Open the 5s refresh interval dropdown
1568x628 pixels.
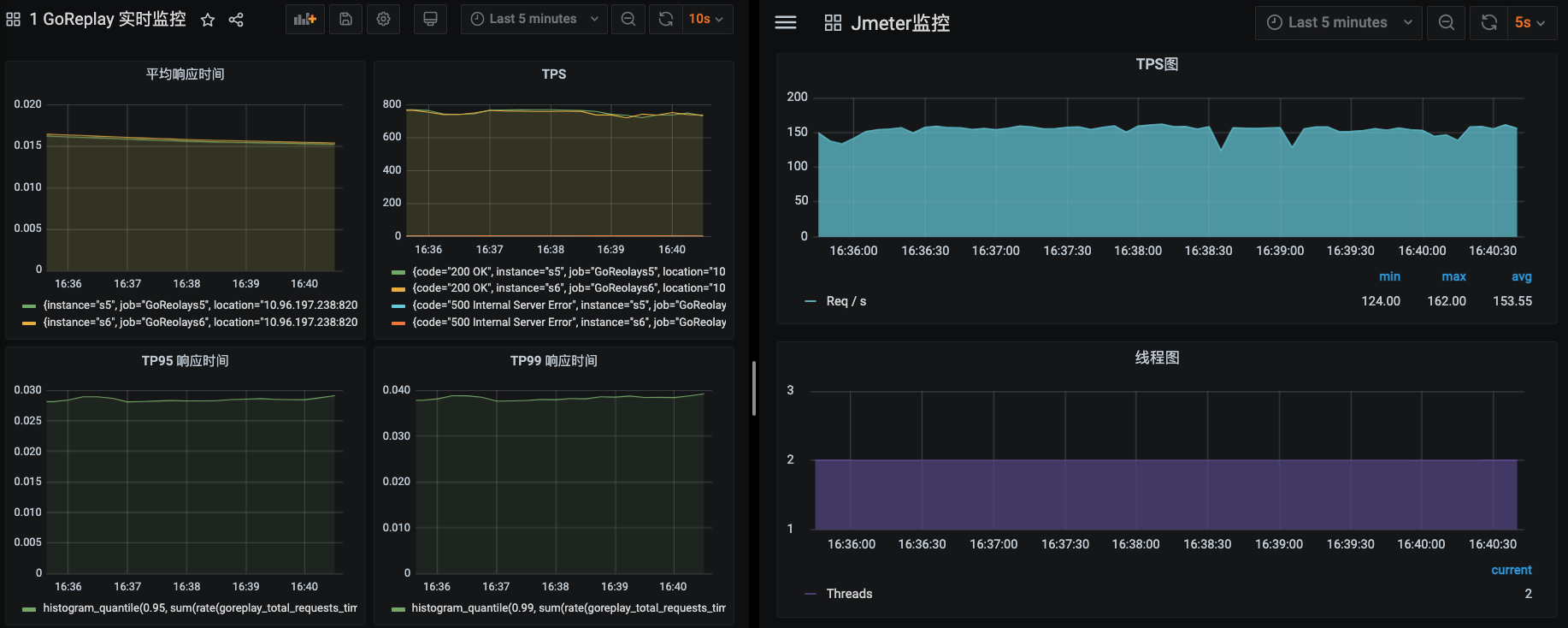pos(1531,22)
